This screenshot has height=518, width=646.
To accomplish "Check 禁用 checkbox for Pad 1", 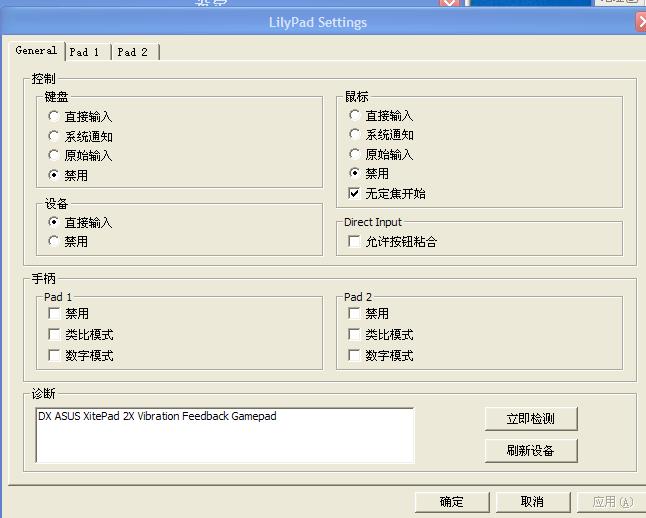I will pos(55,314).
